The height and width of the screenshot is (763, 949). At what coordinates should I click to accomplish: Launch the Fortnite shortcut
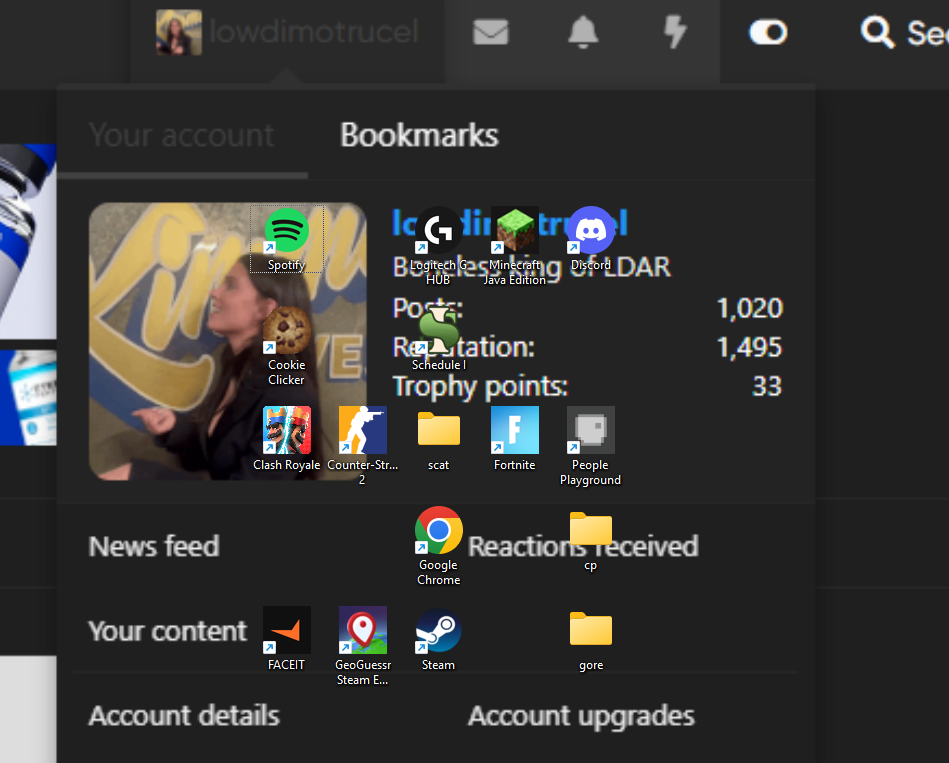coord(514,439)
